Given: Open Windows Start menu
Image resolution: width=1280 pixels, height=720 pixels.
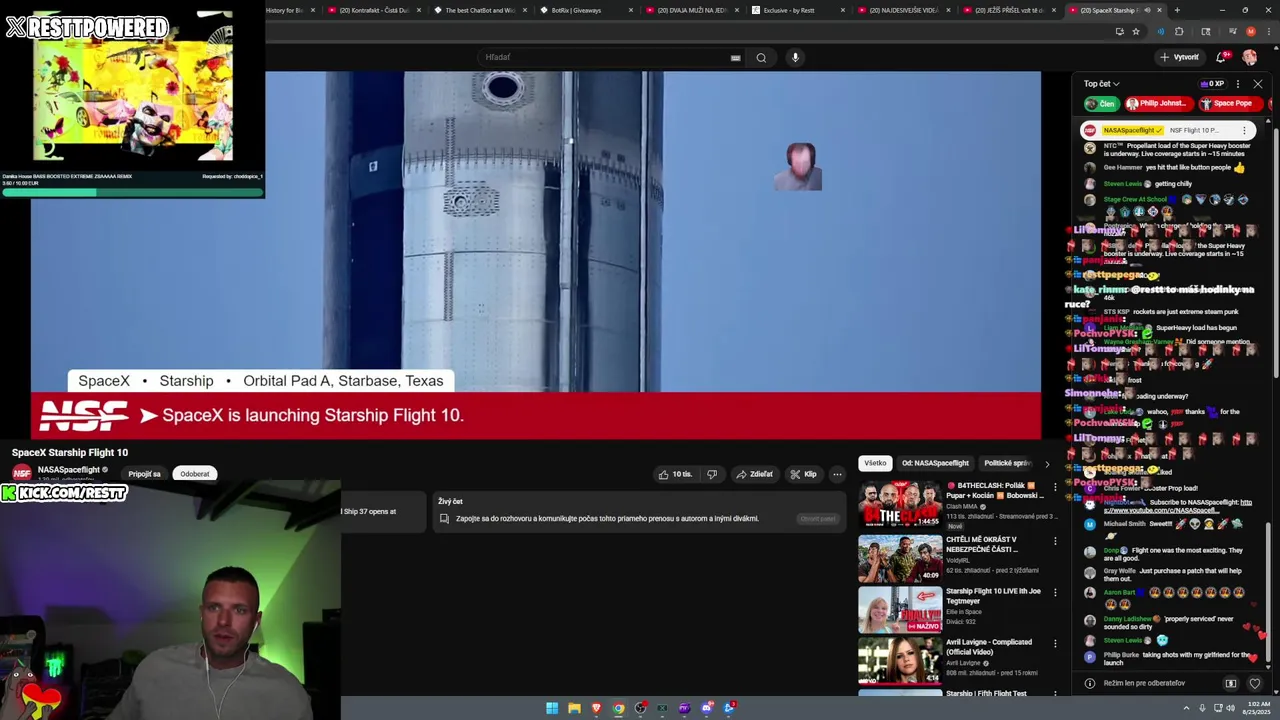Looking at the screenshot, I should point(552,708).
